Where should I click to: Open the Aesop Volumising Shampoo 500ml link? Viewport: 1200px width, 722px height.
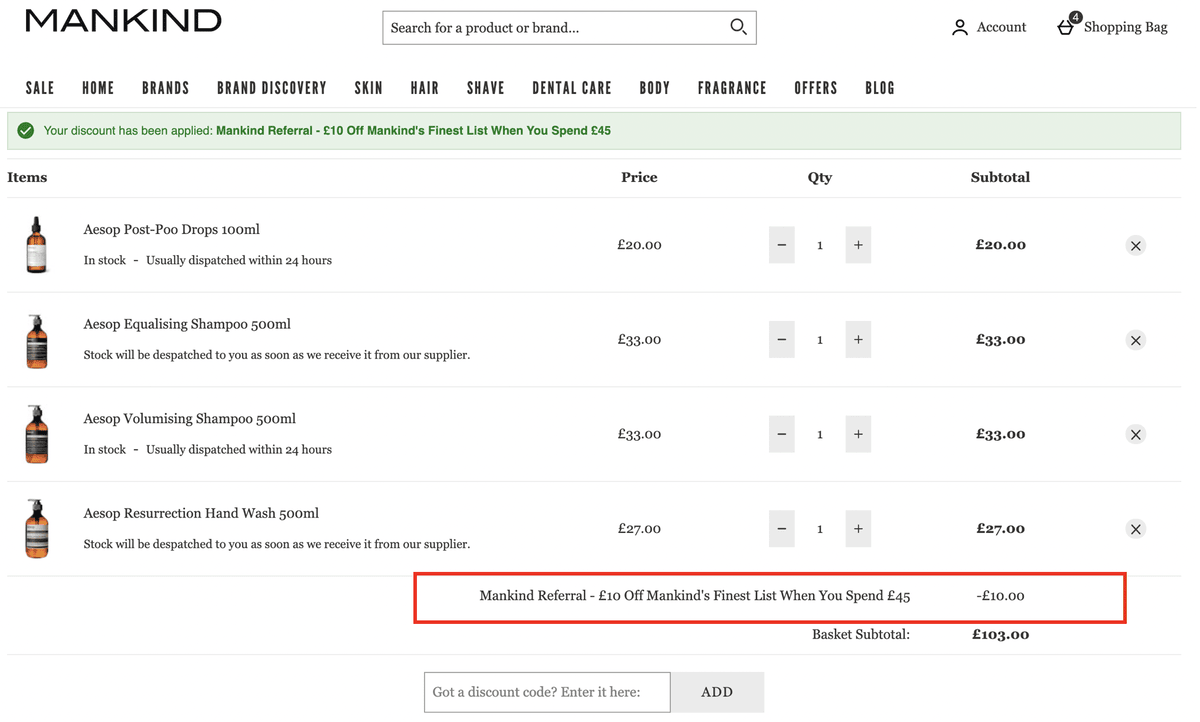(190, 418)
